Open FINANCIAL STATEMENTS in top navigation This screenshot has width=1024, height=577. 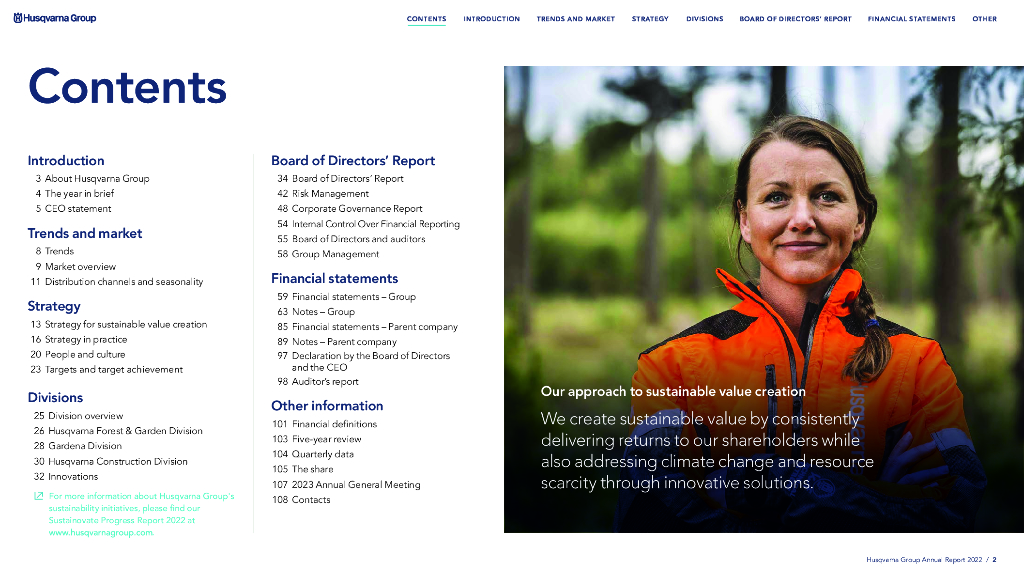point(912,19)
